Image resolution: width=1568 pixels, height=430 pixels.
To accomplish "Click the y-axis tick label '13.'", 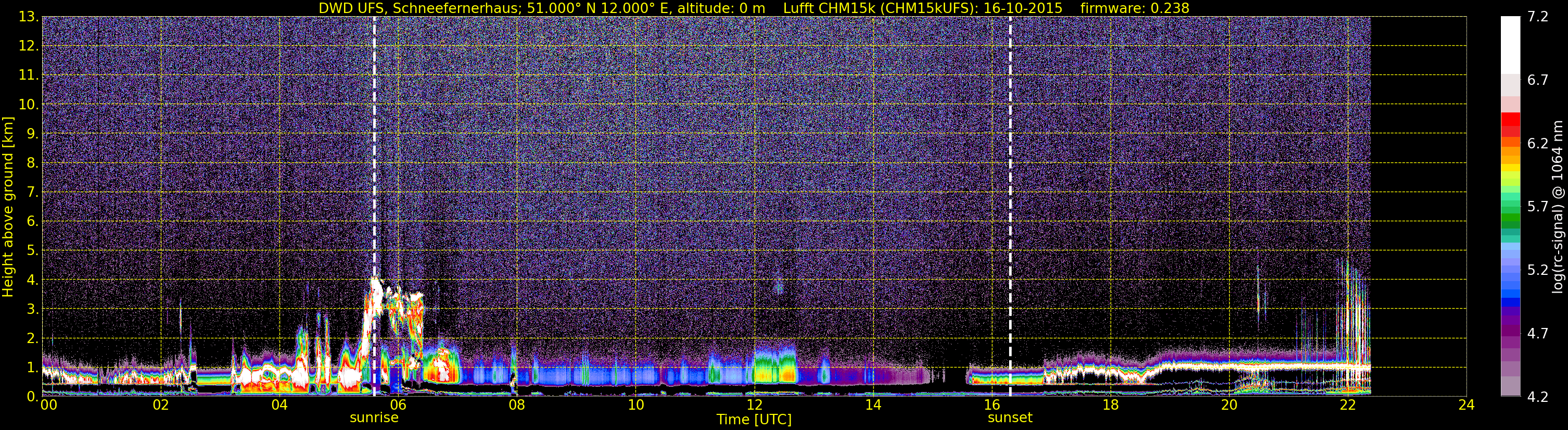I will point(29,17).
